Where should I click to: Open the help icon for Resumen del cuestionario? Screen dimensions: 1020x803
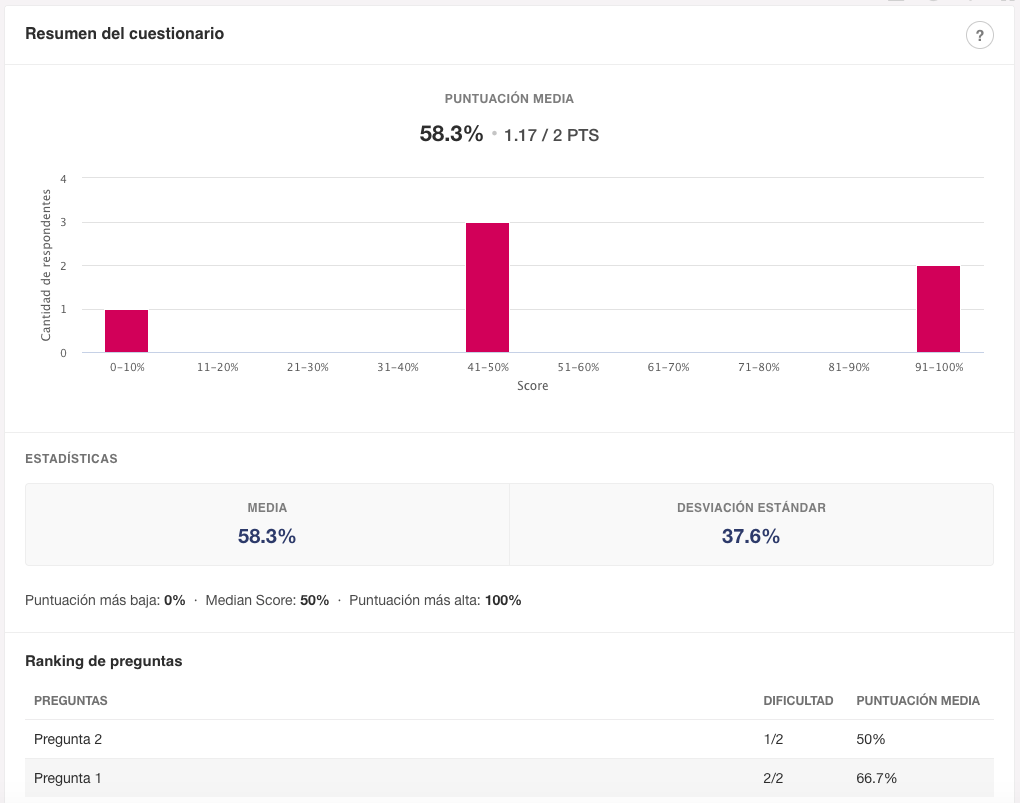[980, 35]
